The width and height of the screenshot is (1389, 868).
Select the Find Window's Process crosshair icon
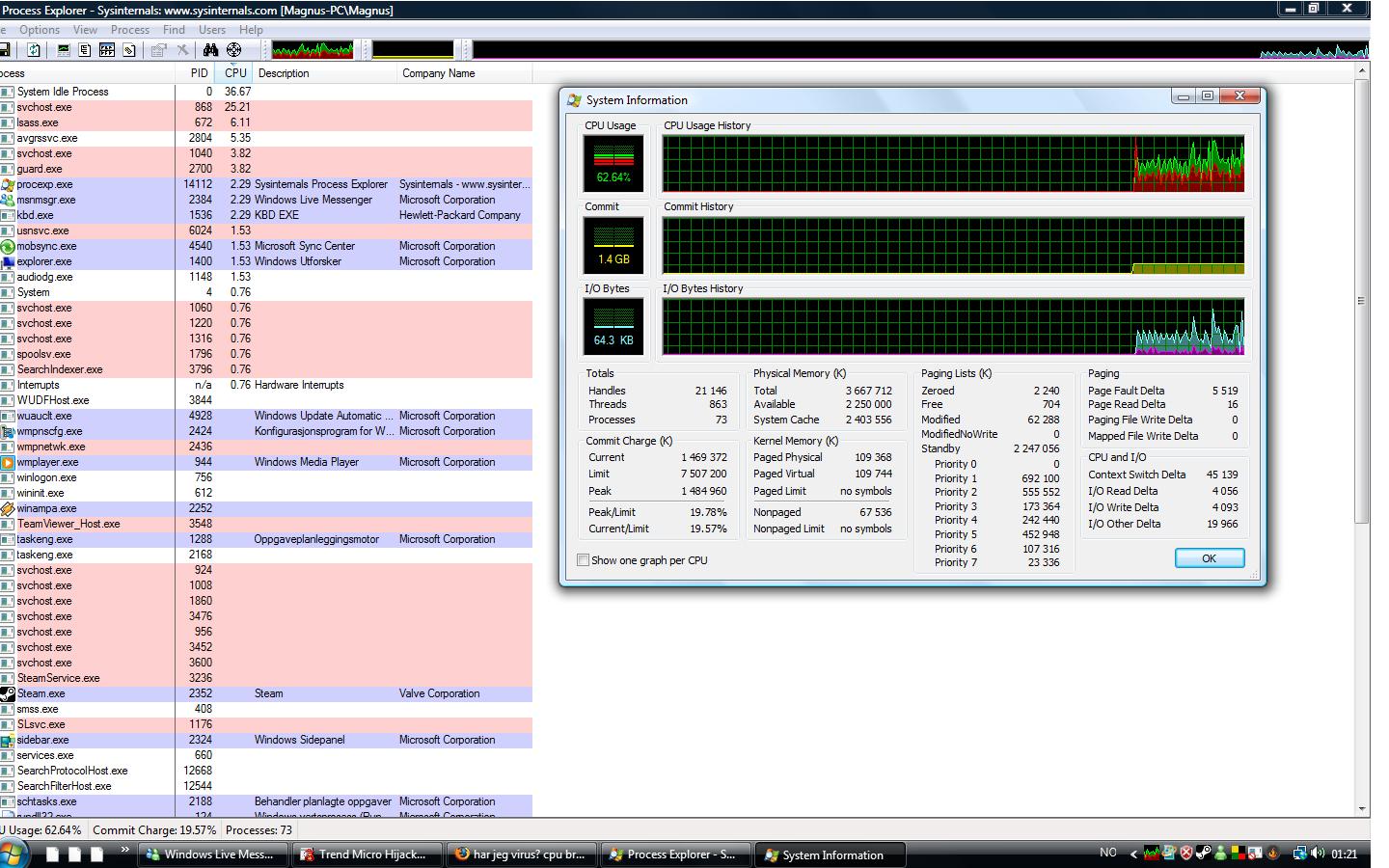pos(233,50)
